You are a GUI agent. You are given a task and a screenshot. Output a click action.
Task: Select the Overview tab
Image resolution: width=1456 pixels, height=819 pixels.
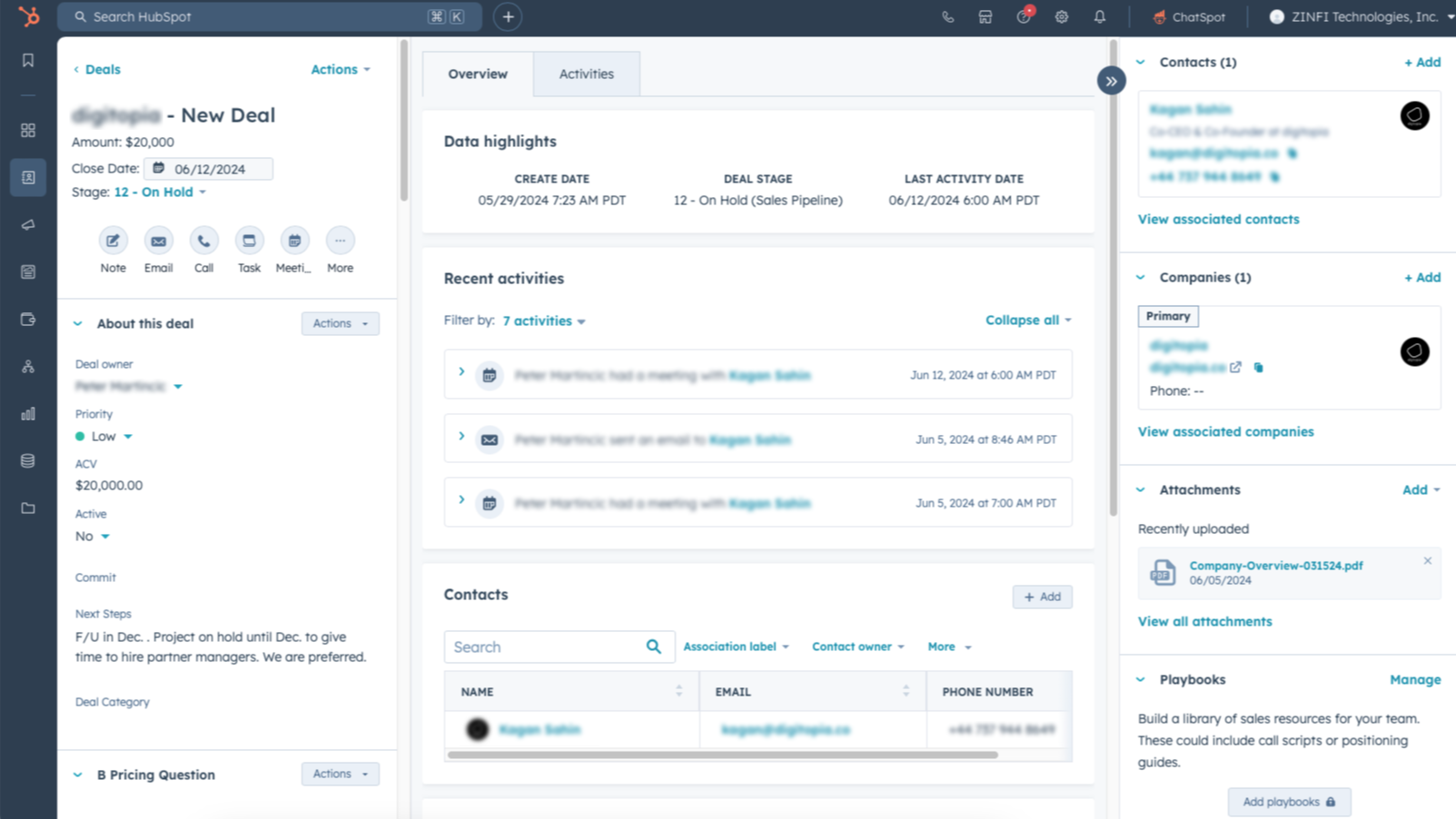(x=478, y=74)
